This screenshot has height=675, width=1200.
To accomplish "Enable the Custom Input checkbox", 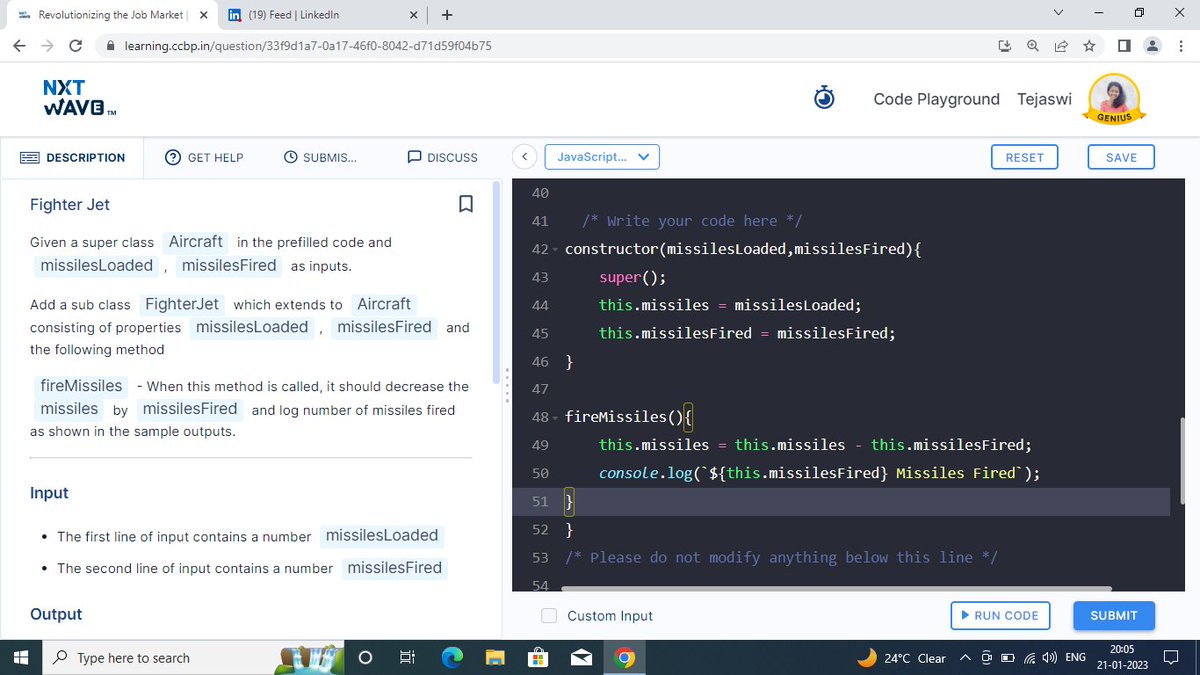I will pos(549,616).
